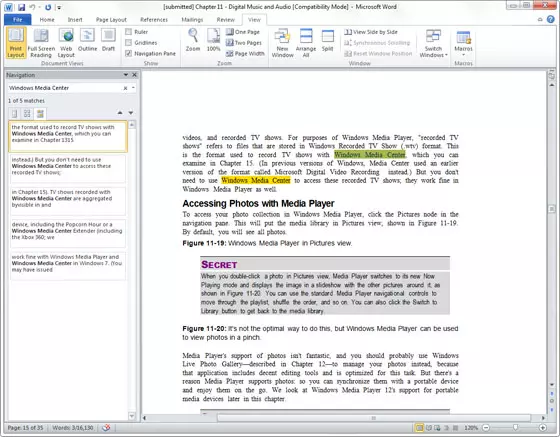Undo the last action
This screenshot has width=560, height=437.
point(32,7)
